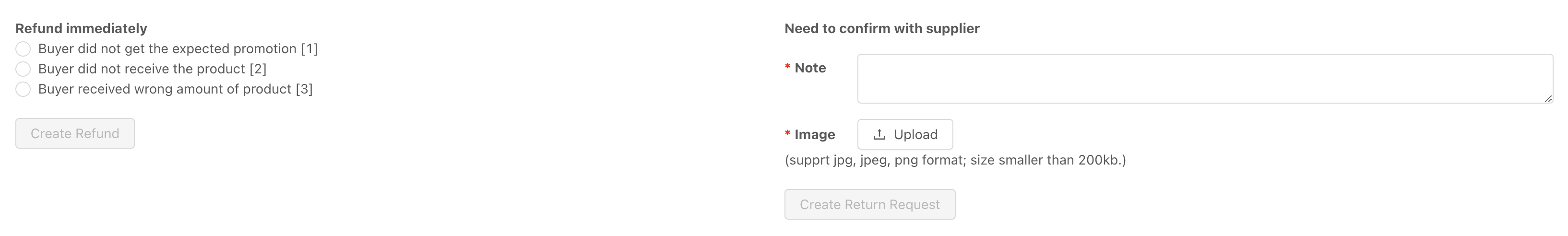Click the 'Buyer did not get the expected promotion' text
The image size is (1568, 236).
pos(167,48)
